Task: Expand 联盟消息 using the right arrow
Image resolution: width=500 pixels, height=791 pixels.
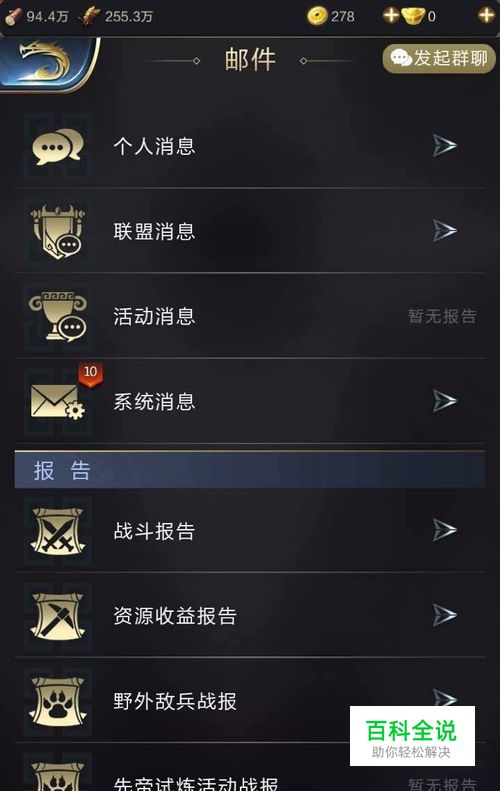Action: point(445,231)
